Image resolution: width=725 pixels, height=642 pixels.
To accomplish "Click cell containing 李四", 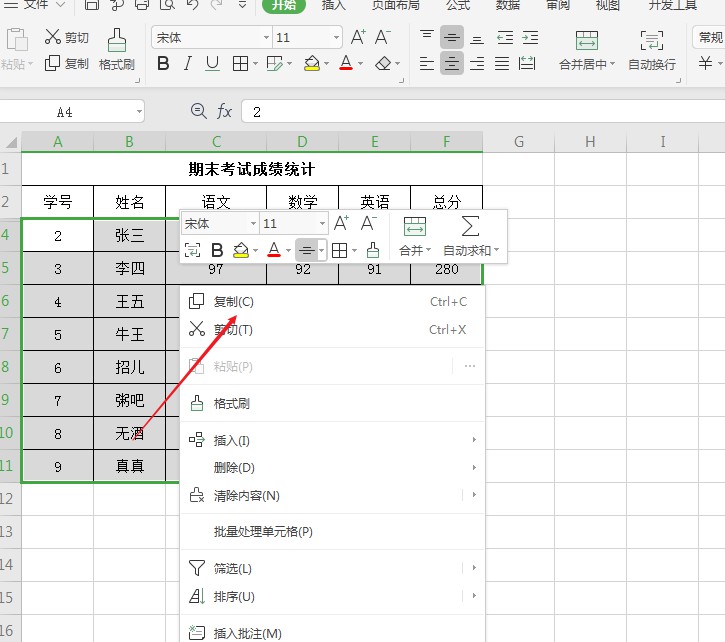I will click(x=129, y=268).
